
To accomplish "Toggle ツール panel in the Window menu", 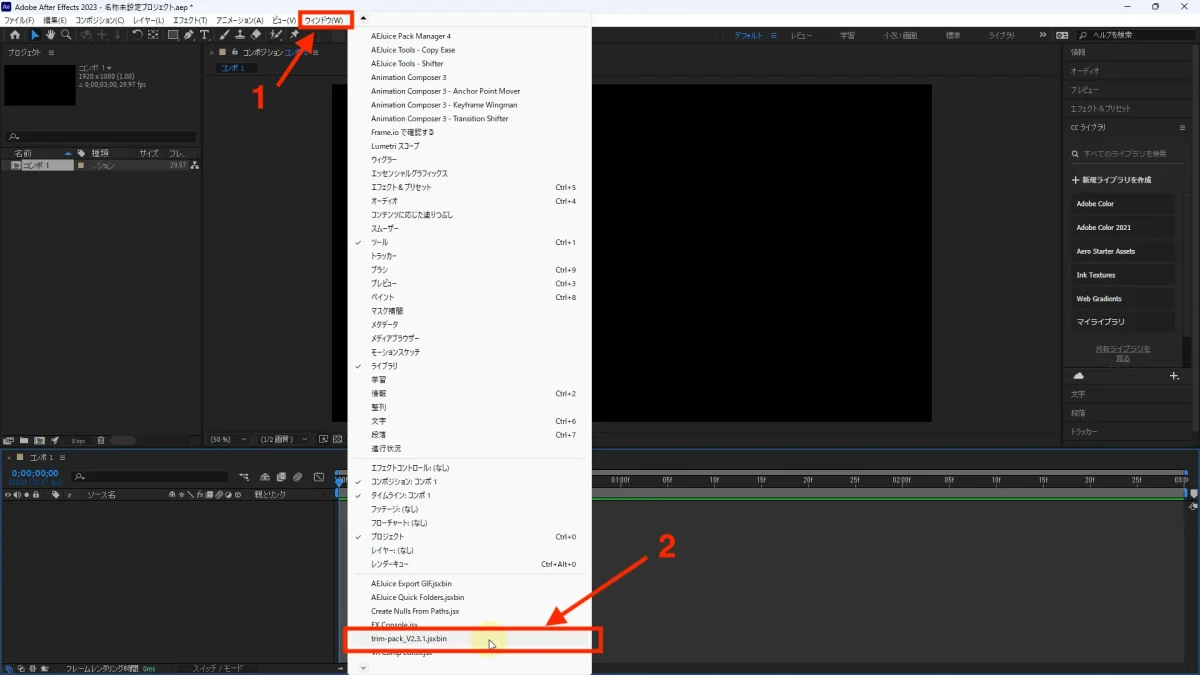I will 470,242.
